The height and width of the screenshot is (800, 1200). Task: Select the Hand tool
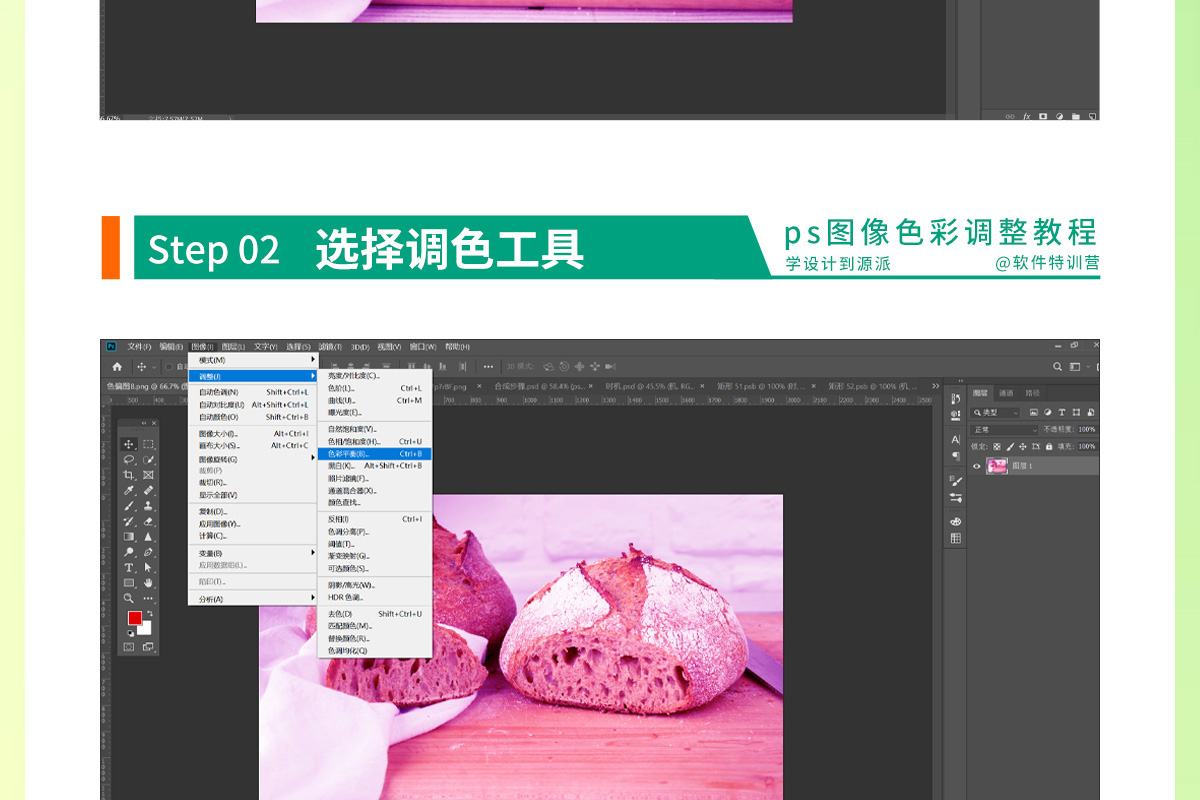point(148,582)
